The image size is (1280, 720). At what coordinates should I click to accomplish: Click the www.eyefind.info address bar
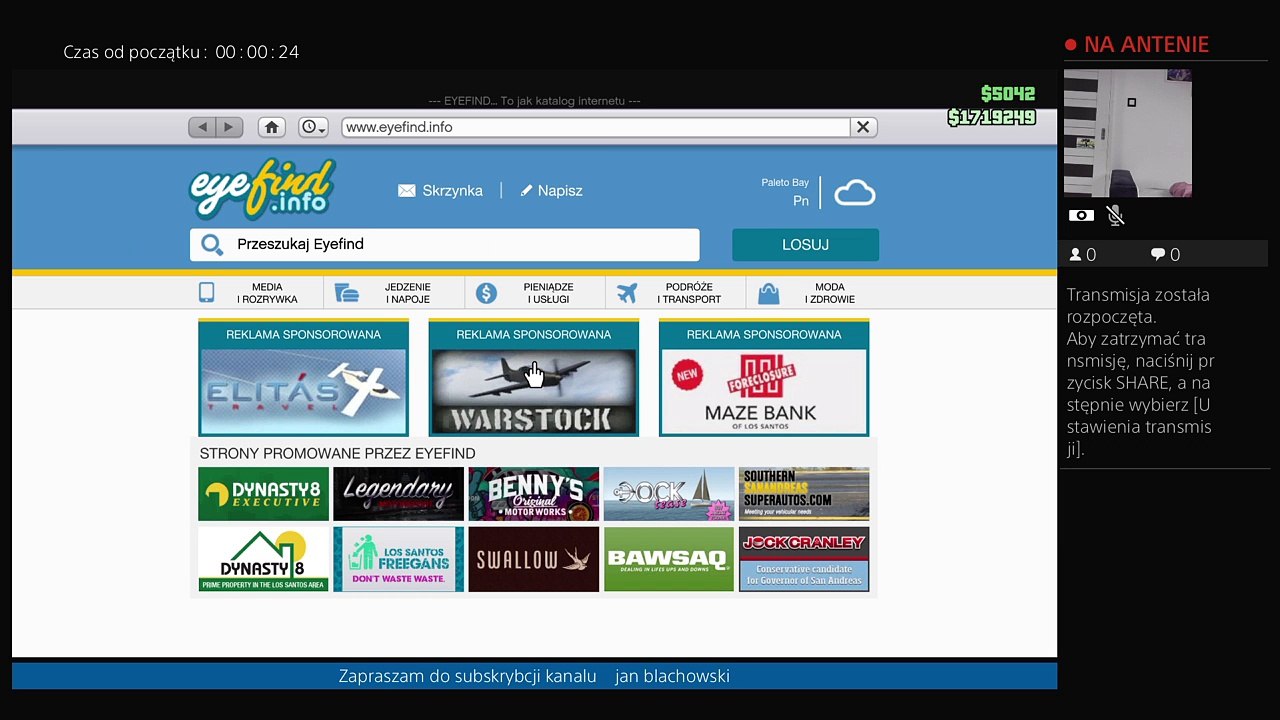pyautogui.click(x=596, y=127)
